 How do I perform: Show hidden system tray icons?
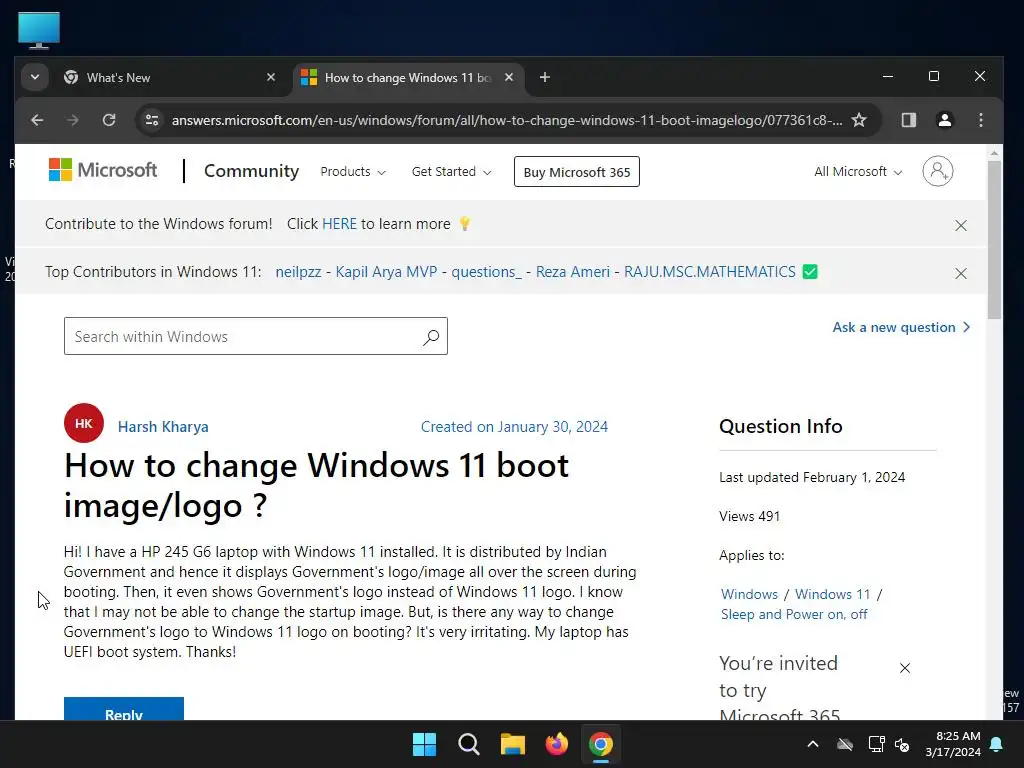(813, 744)
